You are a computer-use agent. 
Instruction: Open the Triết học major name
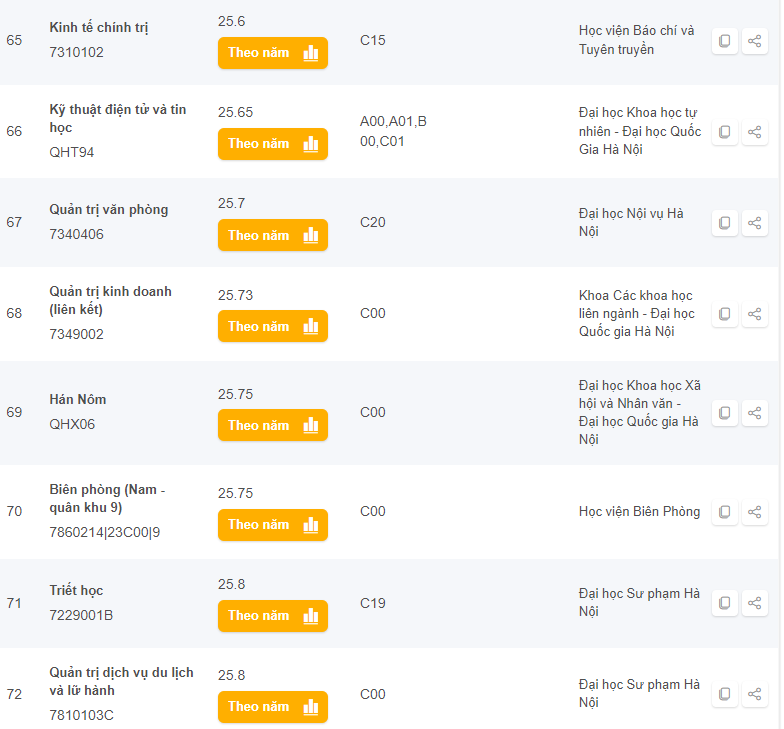click(76, 591)
